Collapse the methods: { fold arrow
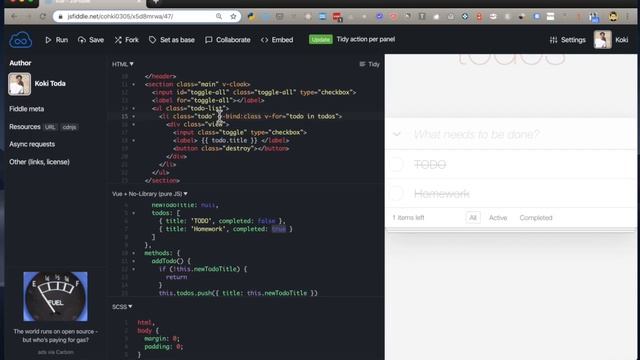Screen dimensions: 640x360 pos(134,253)
